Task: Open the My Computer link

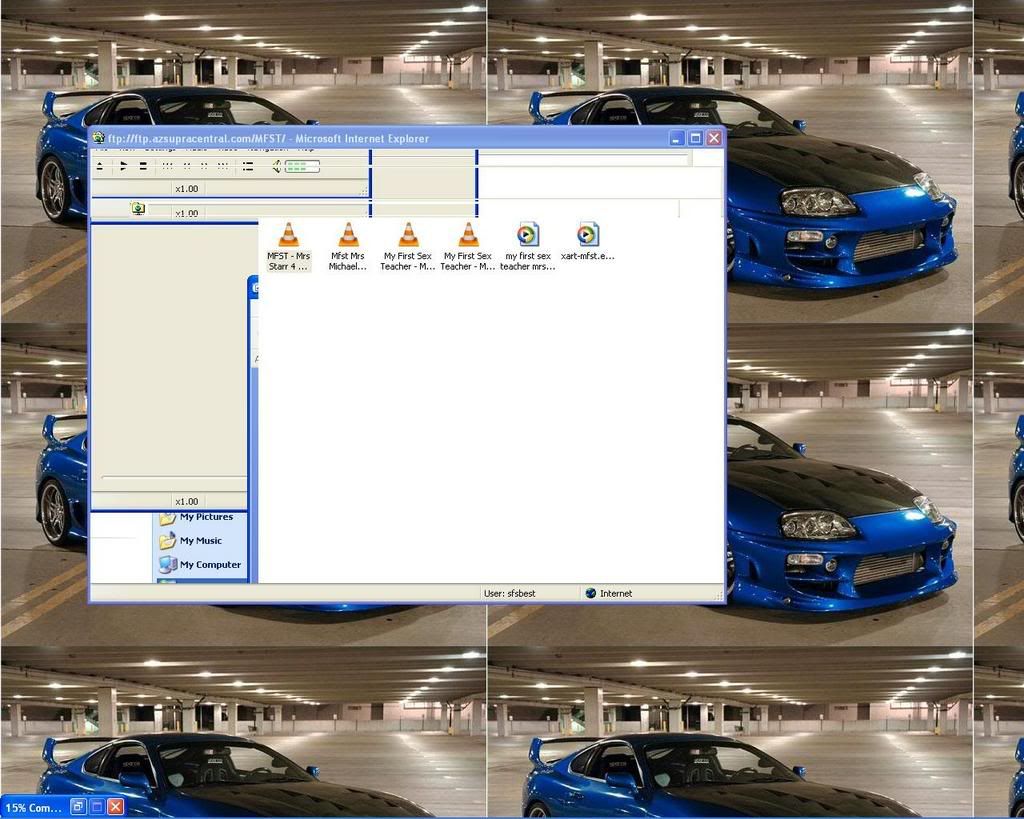Action: 200,564
